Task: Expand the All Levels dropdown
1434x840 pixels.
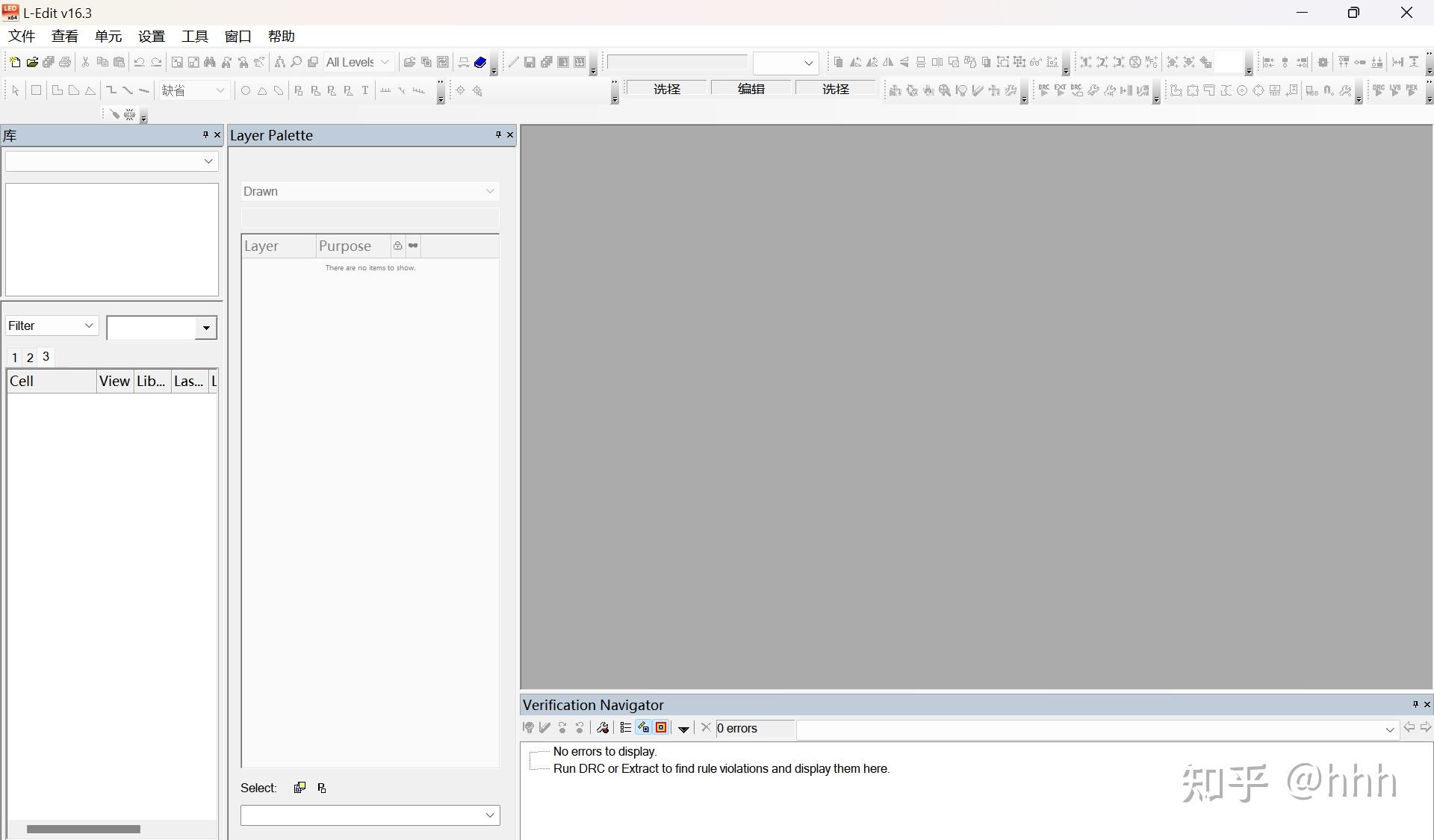Action: click(358, 62)
